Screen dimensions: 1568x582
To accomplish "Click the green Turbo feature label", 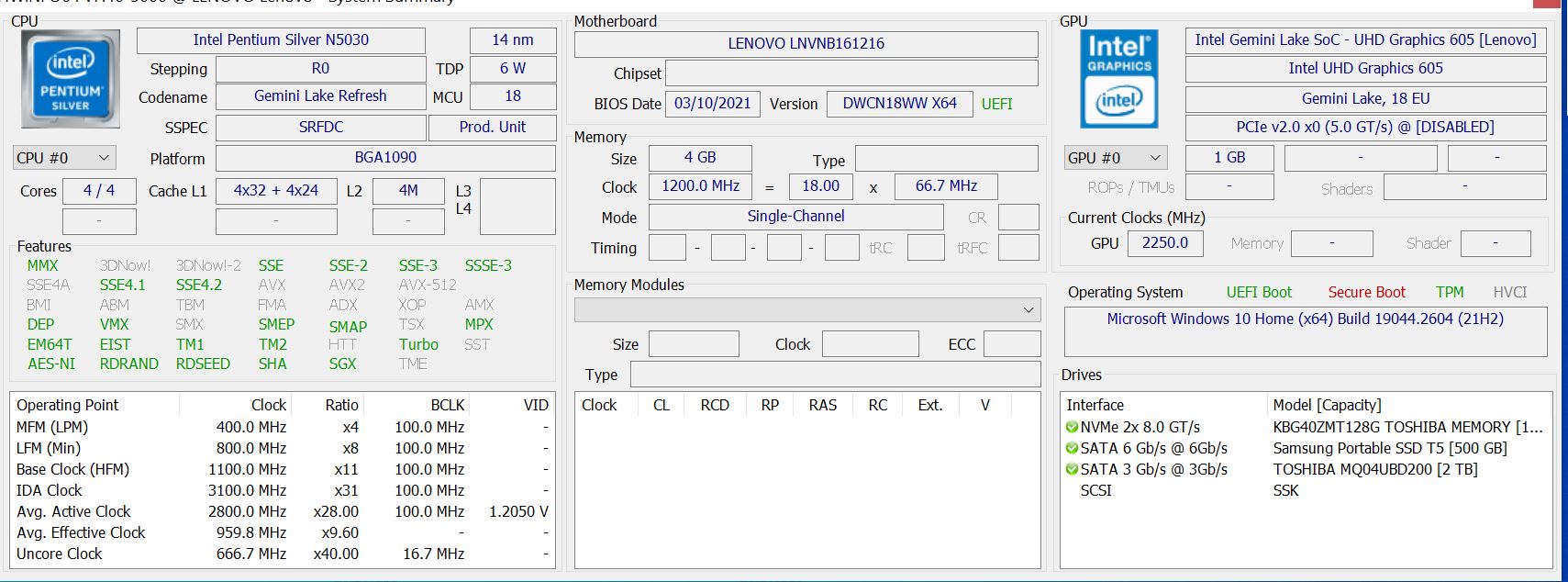I will point(418,344).
